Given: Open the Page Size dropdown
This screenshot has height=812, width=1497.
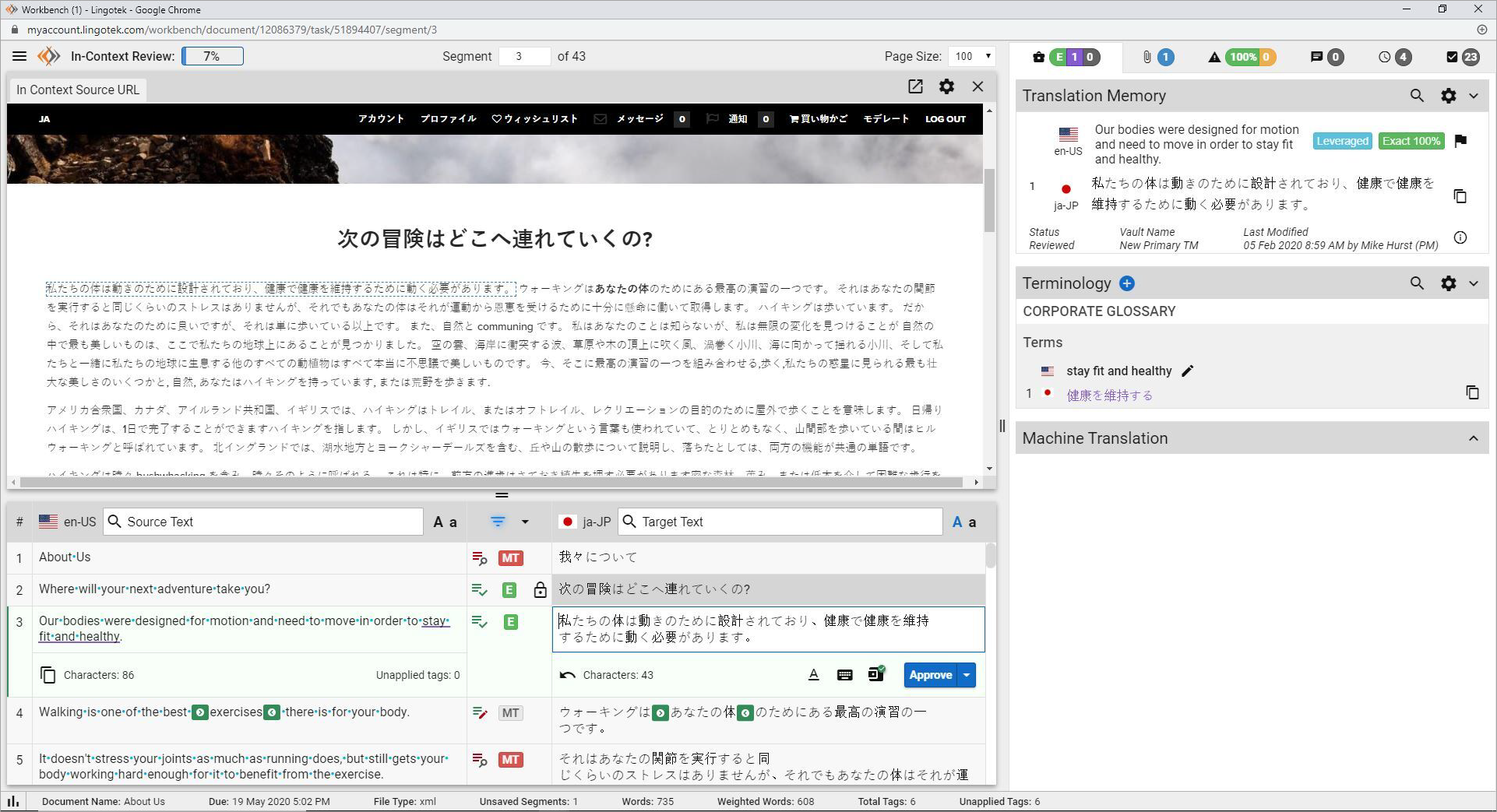Looking at the screenshot, I should [x=972, y=56].
